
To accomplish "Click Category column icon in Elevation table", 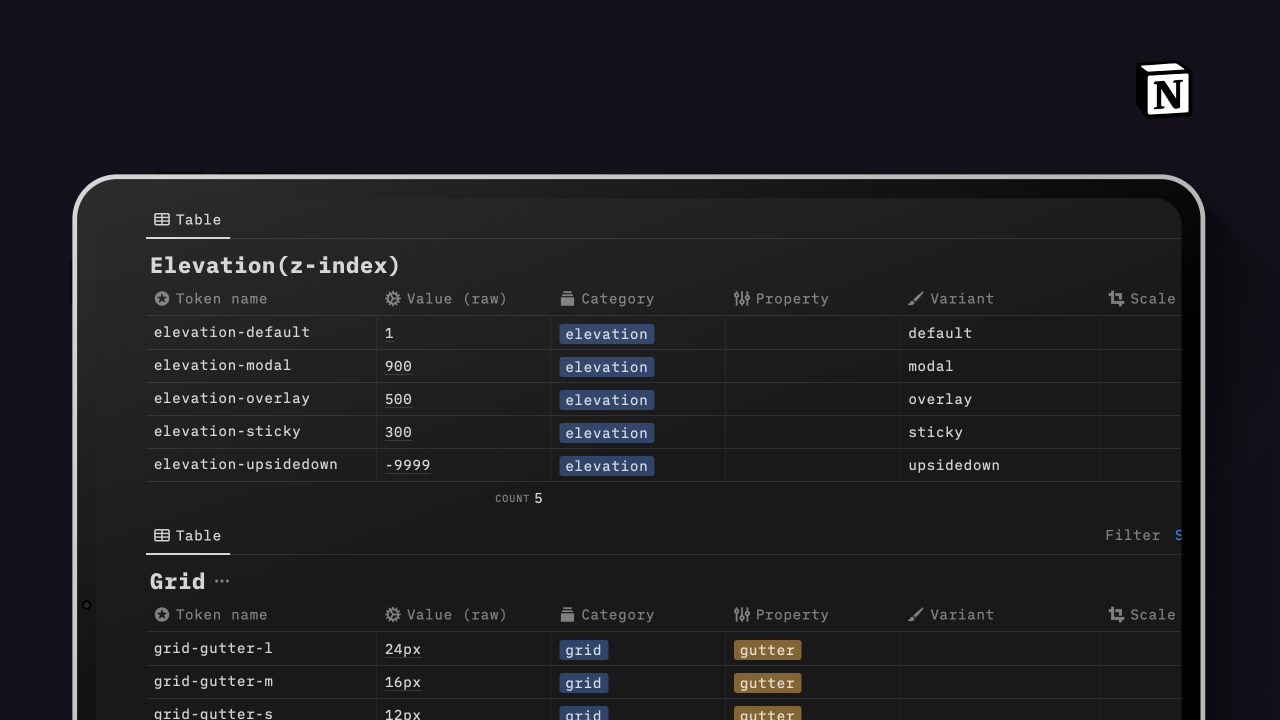I will [x=567, y=299].
